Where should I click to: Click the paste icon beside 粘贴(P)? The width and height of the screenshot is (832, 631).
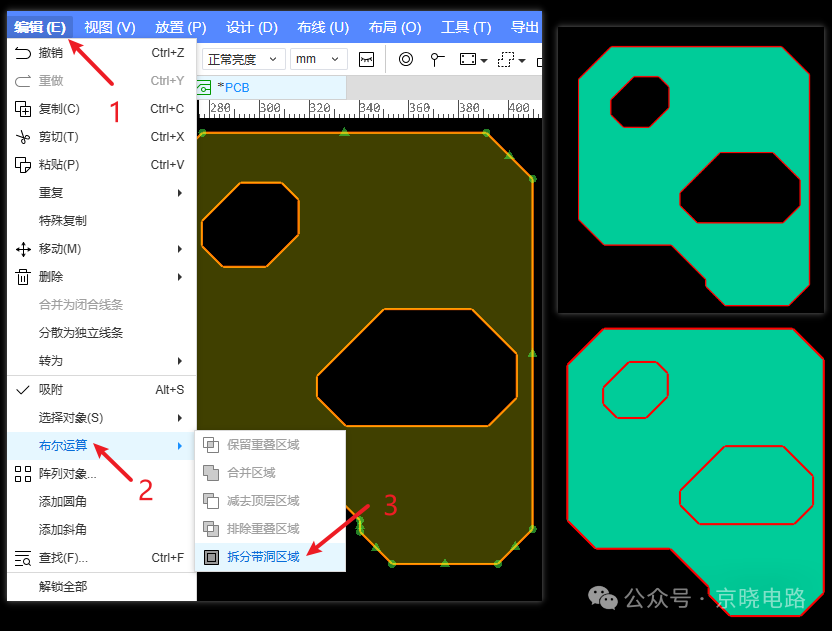click(x=23, y=165)
